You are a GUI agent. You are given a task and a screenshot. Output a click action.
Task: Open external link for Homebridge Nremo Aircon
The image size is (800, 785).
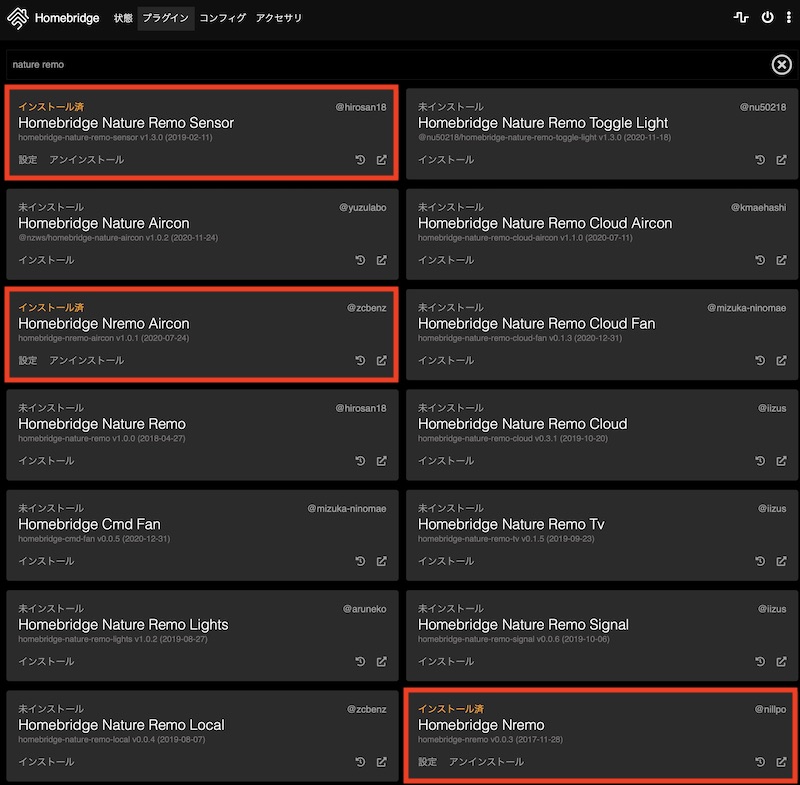tap(382, 361)
